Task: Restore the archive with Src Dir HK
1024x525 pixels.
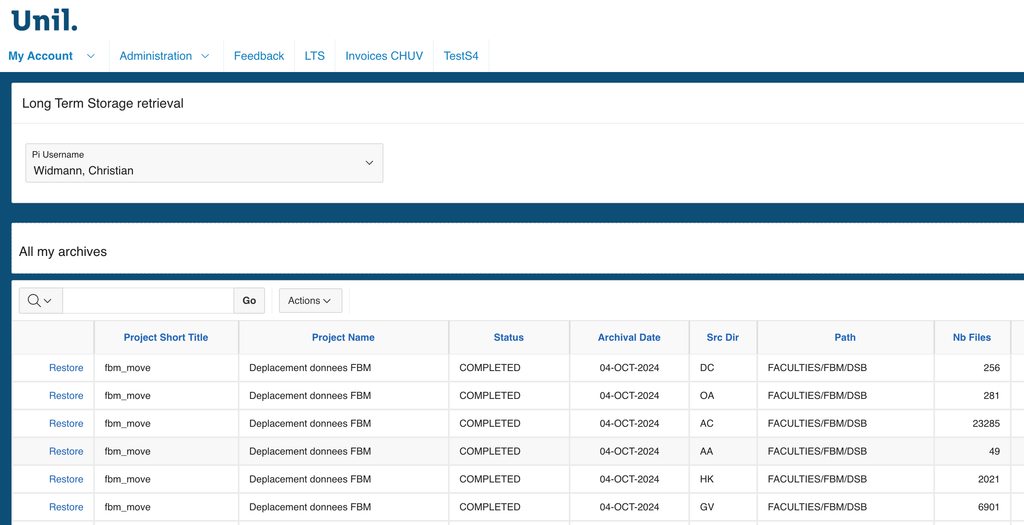Action: [x=66, y=479]
